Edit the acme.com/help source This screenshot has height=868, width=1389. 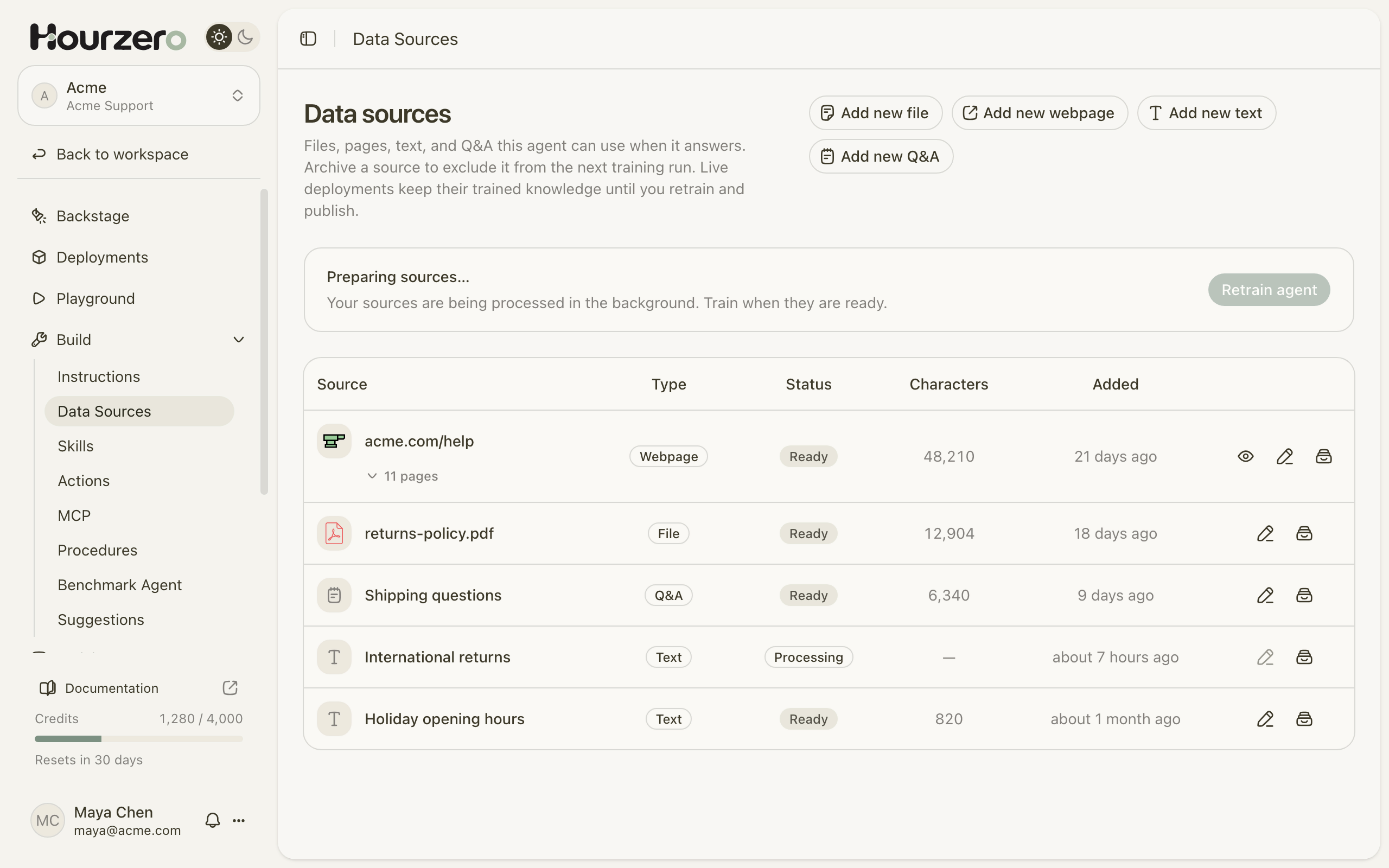(1284, 456)
